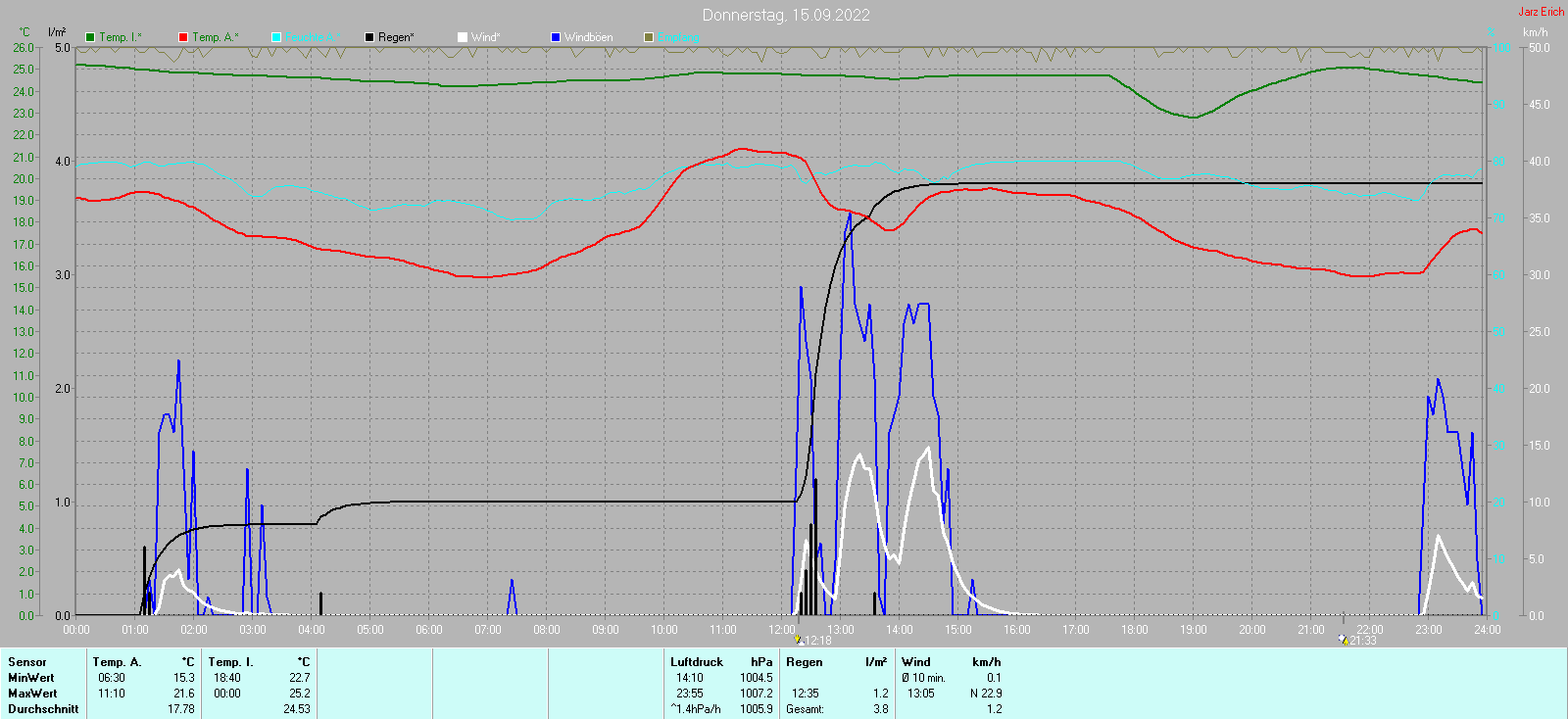Image resolution: width=1568 pixels, height=719 pixels.
Task: Click the rain maximum time '12:35'
Action: click(806, 694)
